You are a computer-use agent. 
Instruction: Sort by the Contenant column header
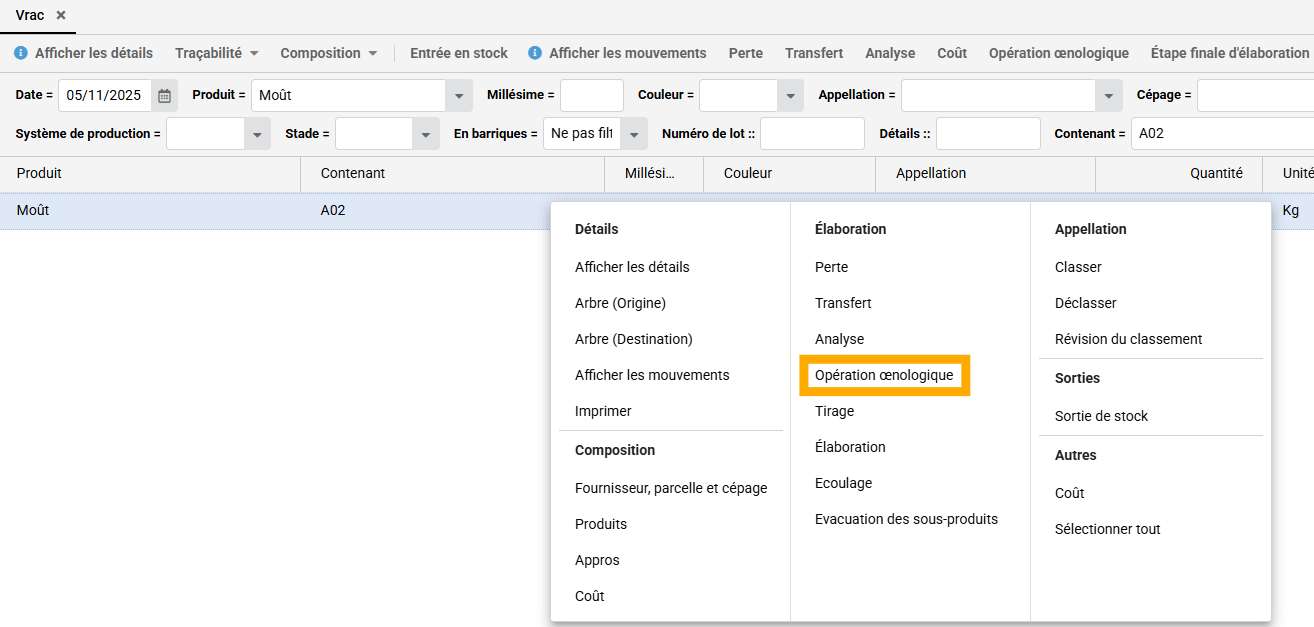click(x=353, y=173)
